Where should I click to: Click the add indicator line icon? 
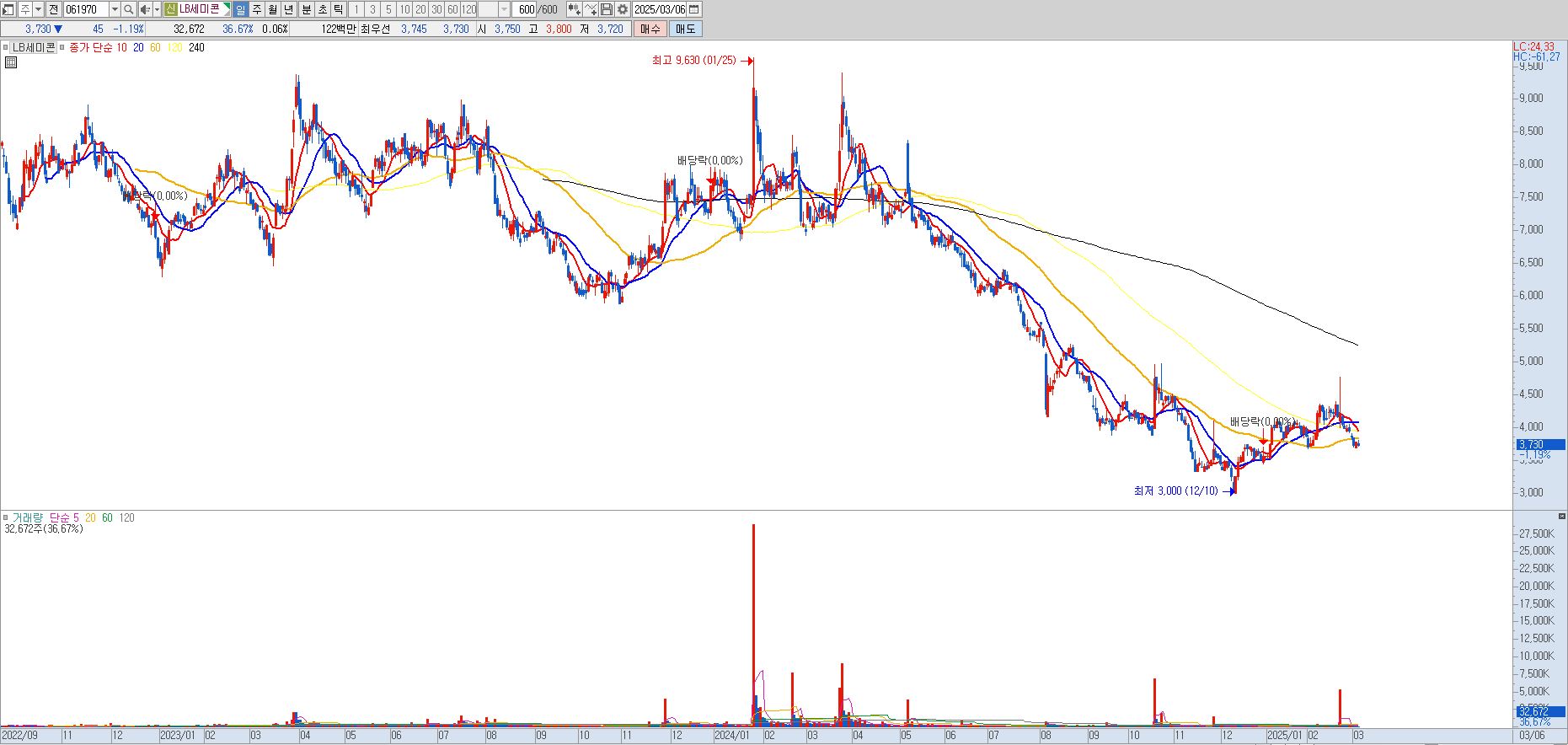pos(591,9)
